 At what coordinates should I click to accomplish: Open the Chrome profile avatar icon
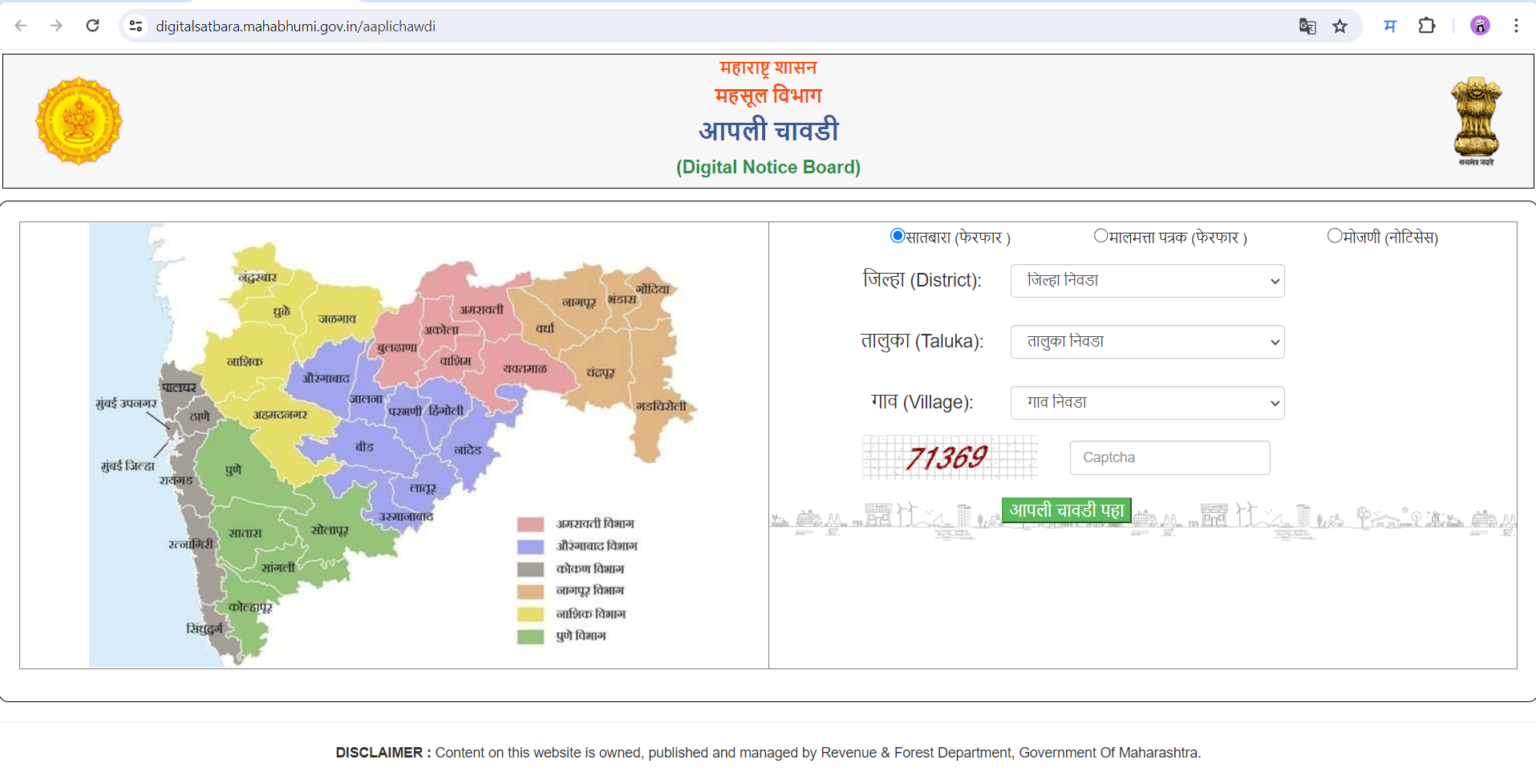coord(1480,26)
